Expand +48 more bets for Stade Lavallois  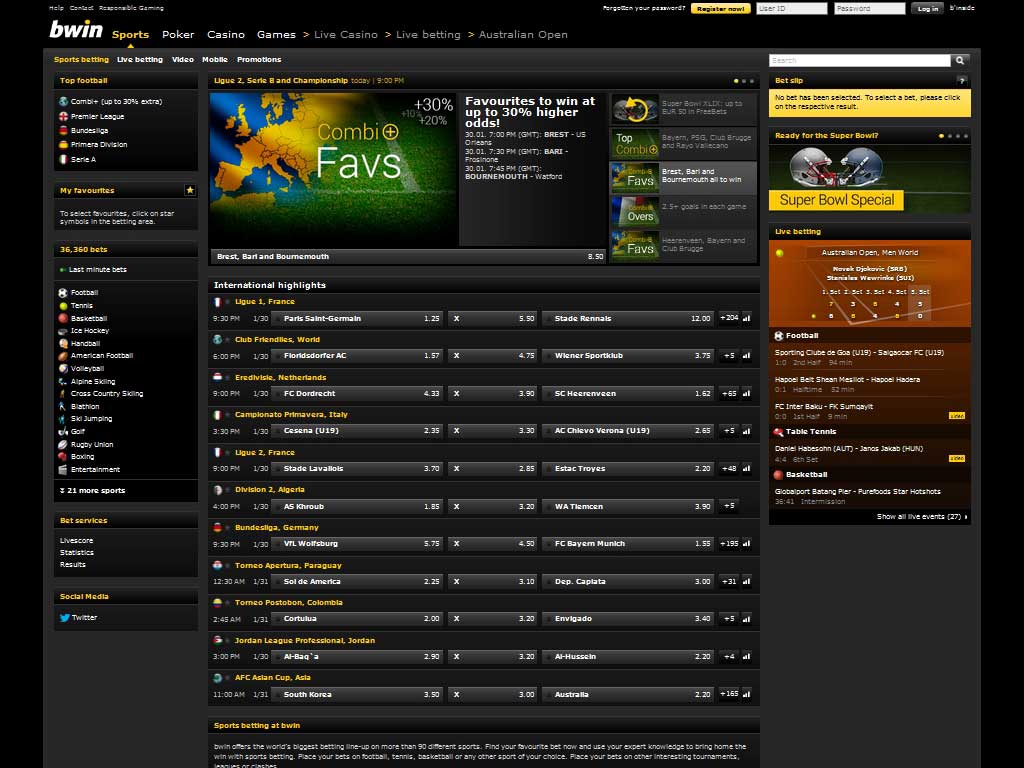coord(729,469)
